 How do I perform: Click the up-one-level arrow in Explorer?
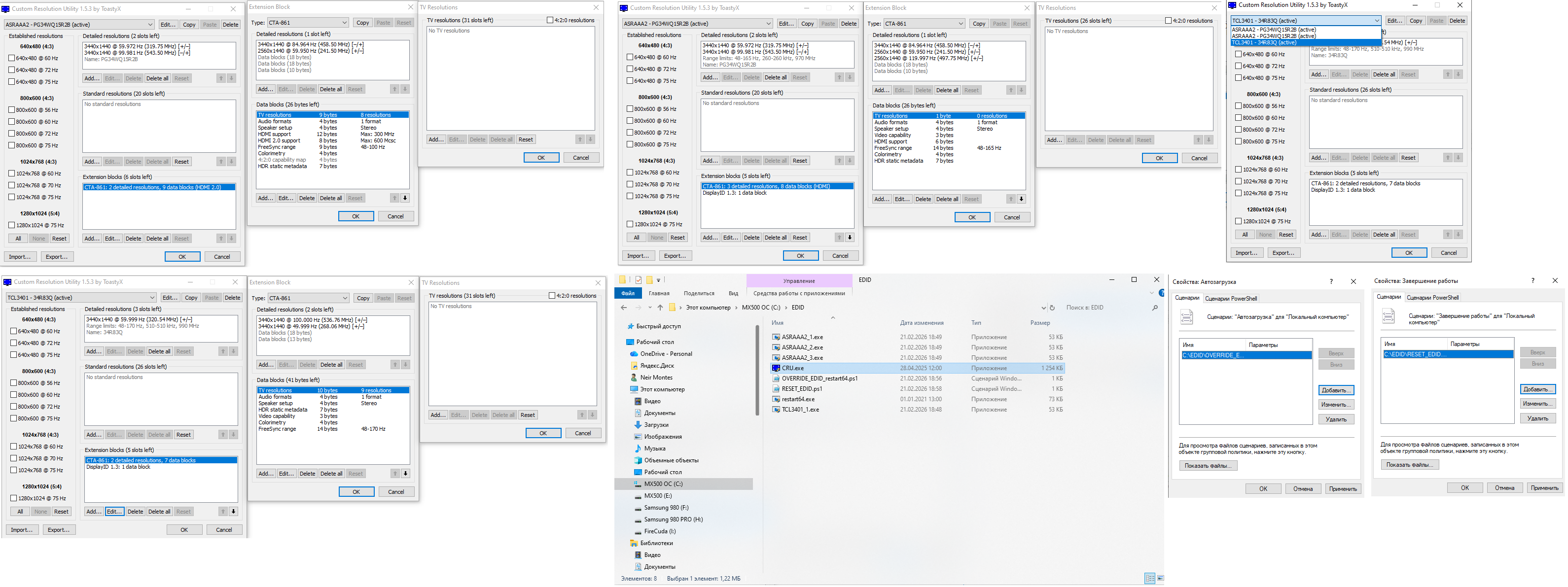(660, 308)
